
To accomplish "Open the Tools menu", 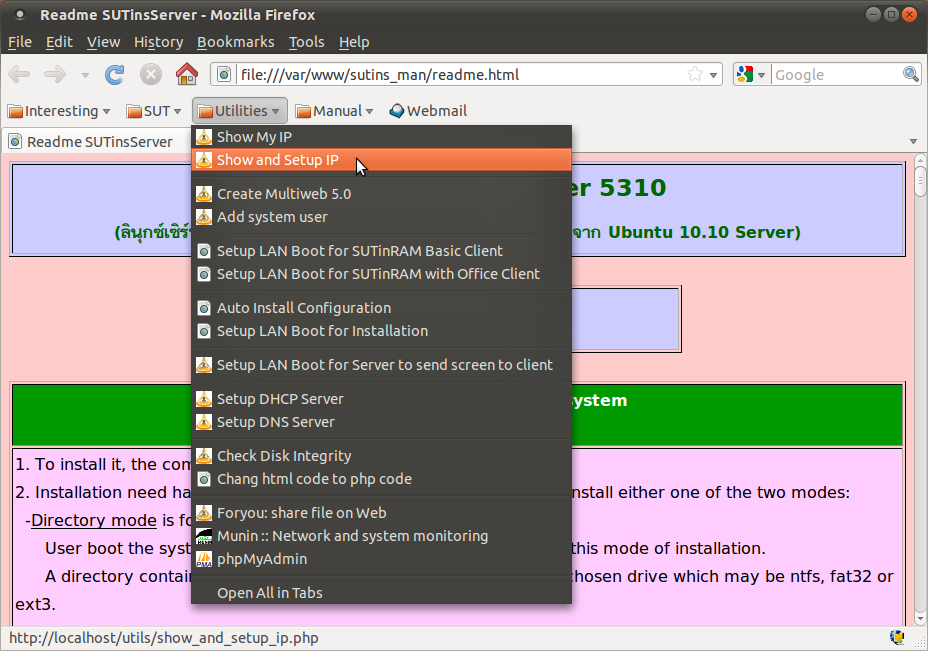I will pos(307,42).
